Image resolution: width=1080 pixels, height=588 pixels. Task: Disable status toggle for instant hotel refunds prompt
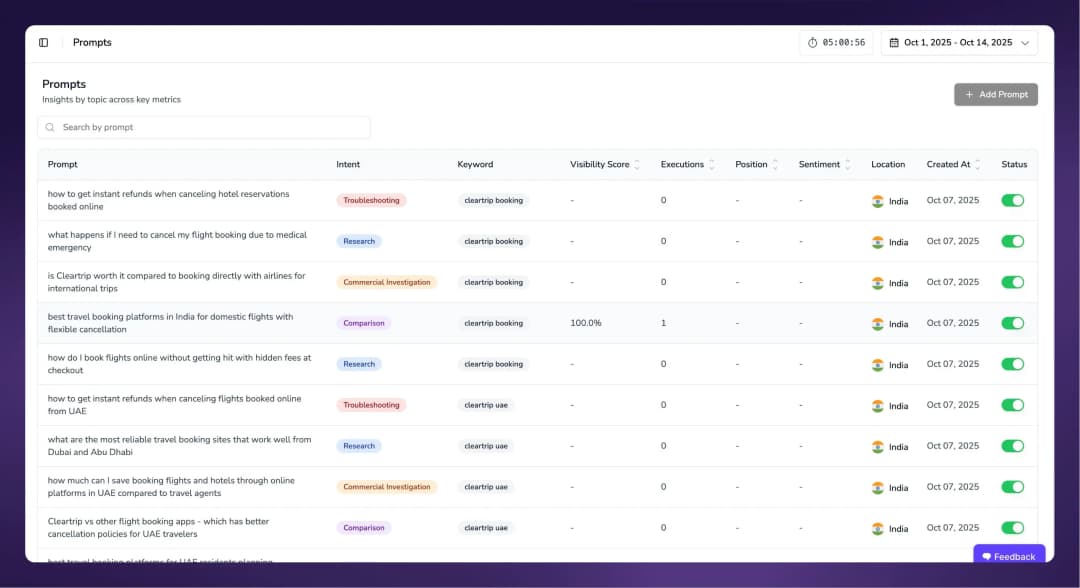point(1012,201)
